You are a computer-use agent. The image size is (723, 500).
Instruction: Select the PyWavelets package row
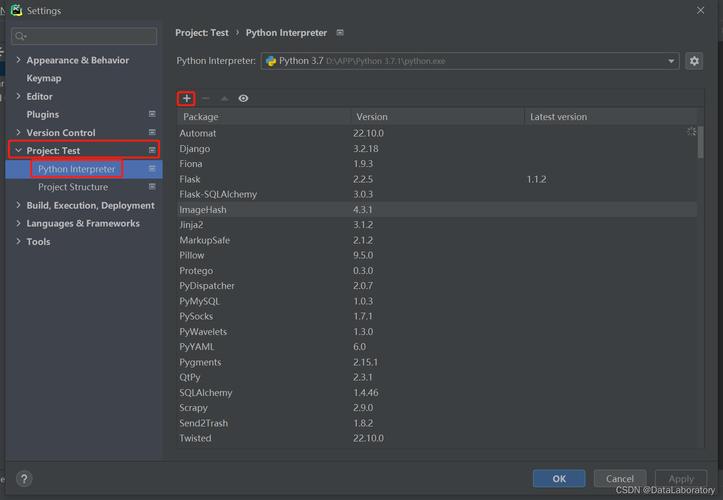(x=437, y=331)
